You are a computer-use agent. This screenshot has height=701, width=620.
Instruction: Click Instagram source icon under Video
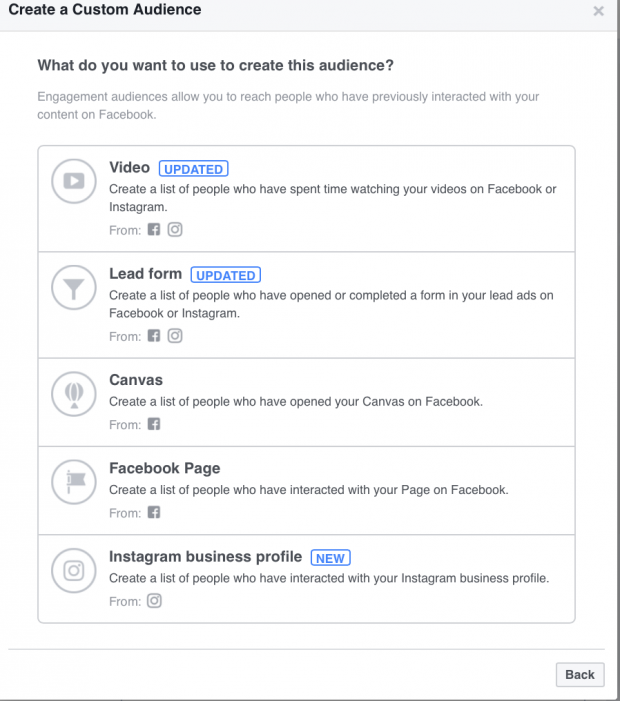[175, 229]
